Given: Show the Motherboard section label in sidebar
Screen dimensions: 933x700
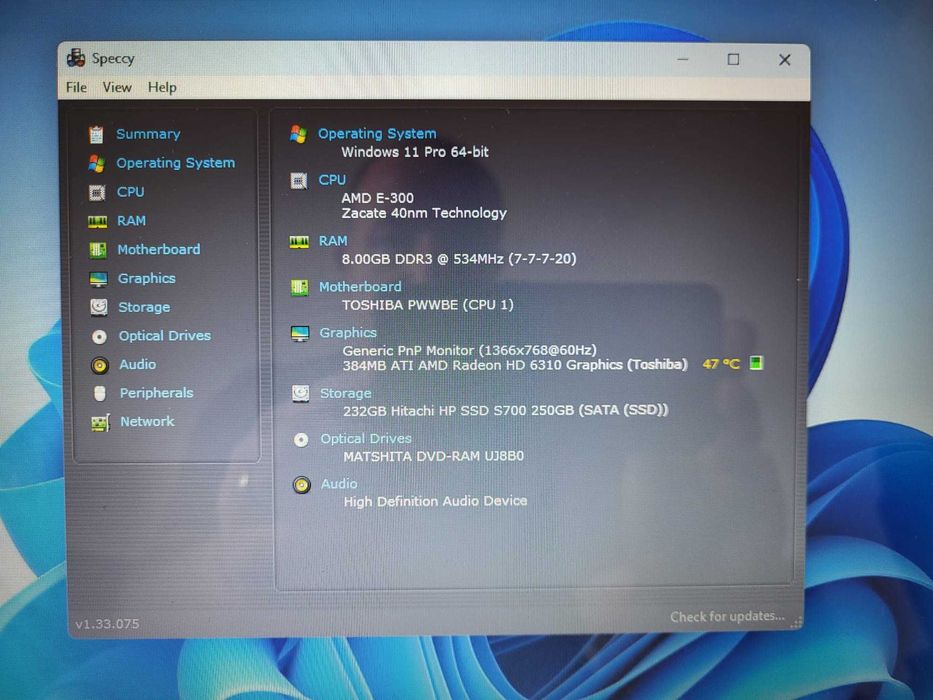Looking at the screenshot, I should click(x=159, y=249).
